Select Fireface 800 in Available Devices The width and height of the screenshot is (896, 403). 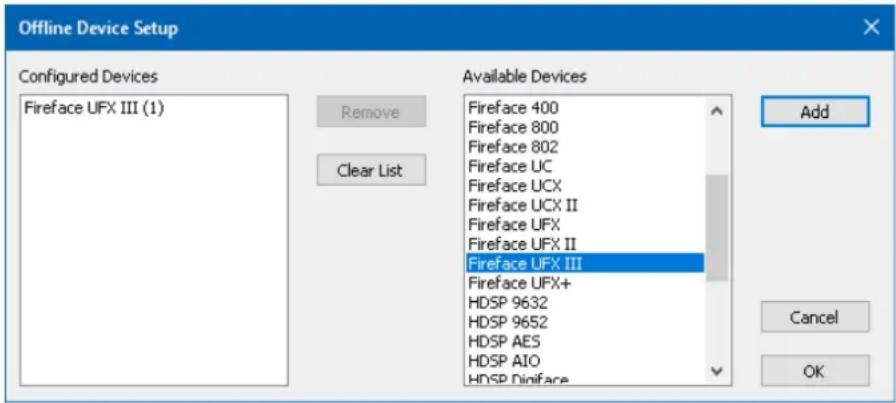pyautogui.click(x=585, y=127)
